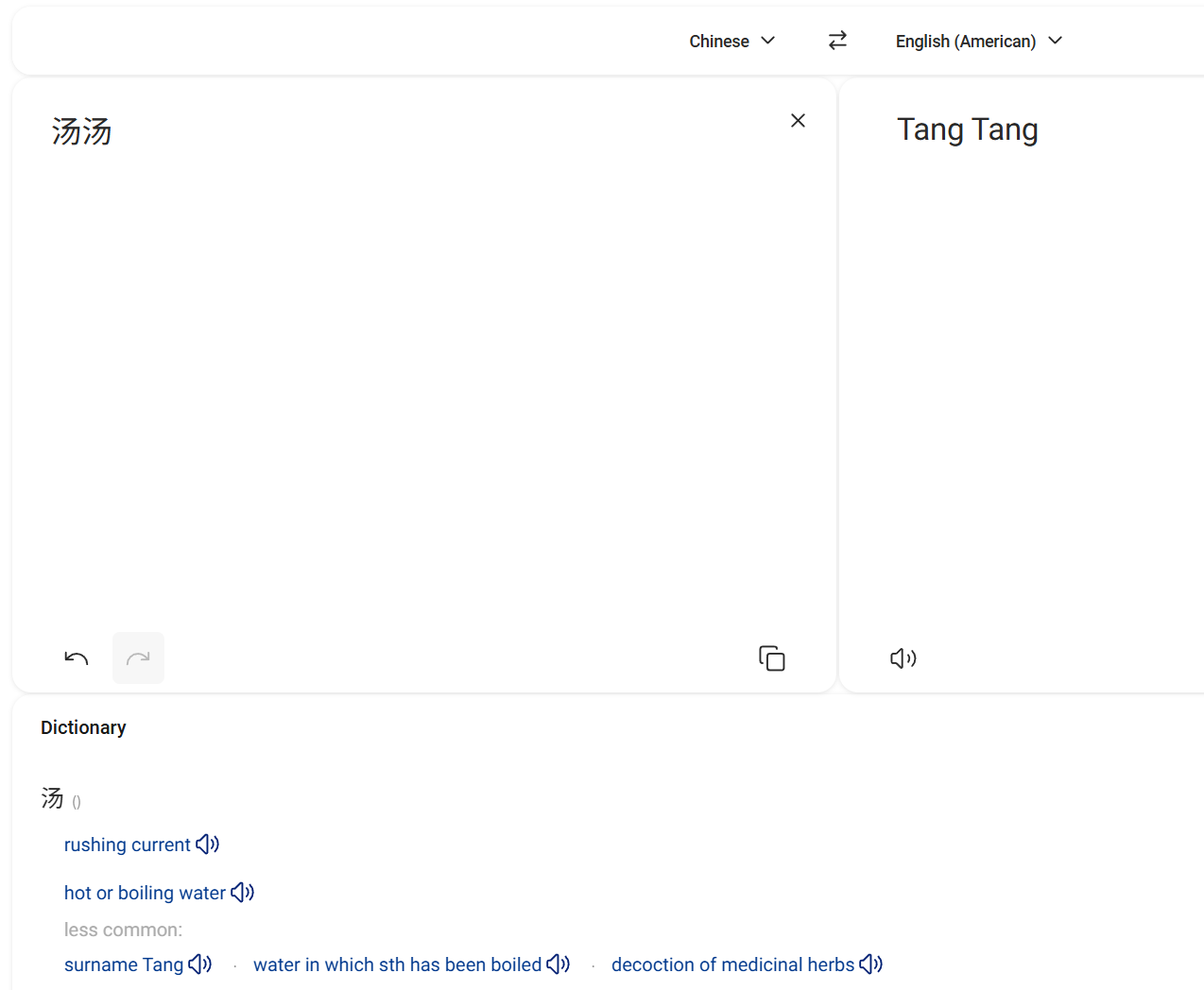Click the redo arrow button
The image size is (1204, 990).
[x=138, y=658]
